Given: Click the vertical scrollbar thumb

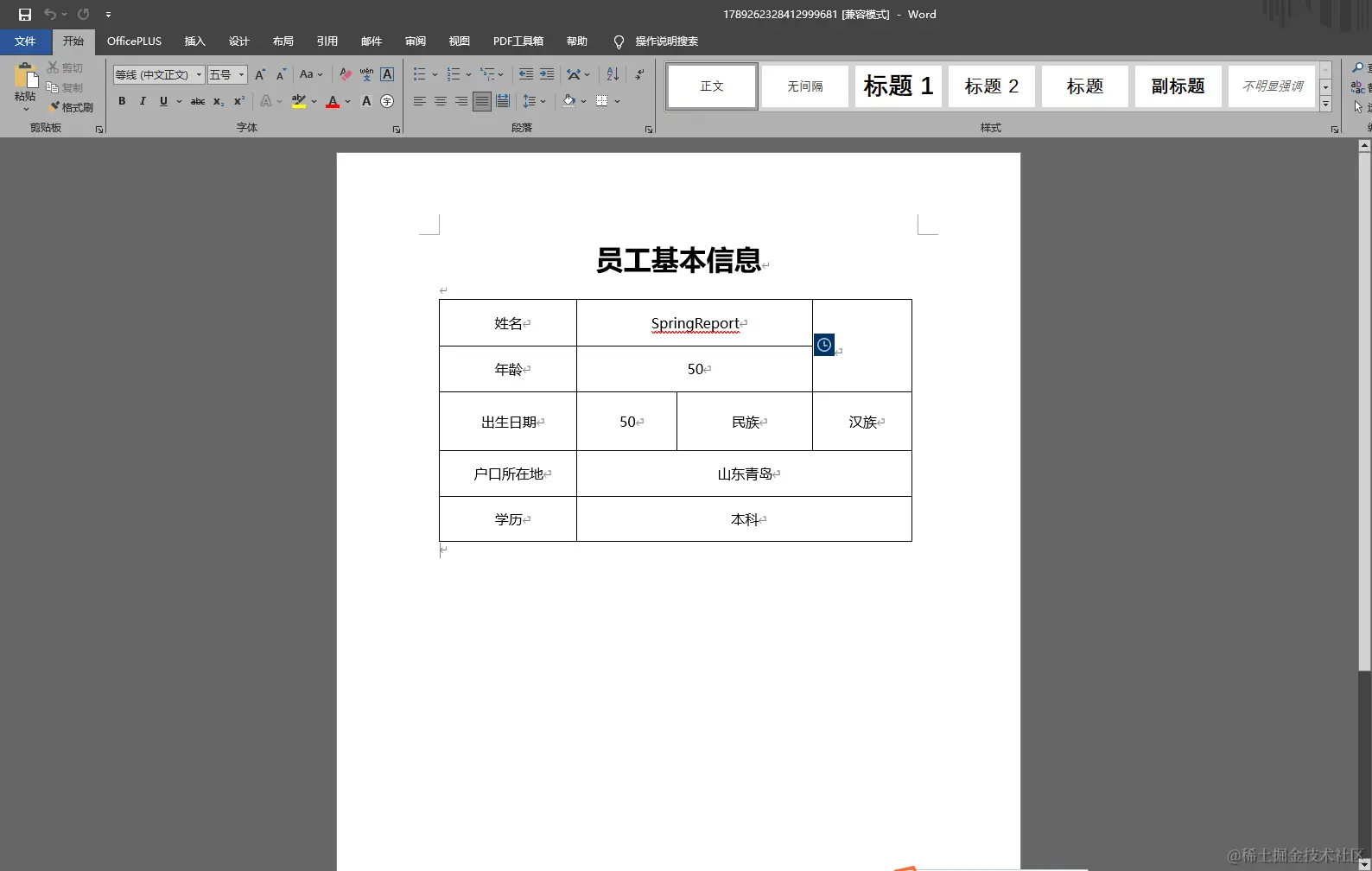Looking at the screenshot, I should click(x=1364, y=410).
